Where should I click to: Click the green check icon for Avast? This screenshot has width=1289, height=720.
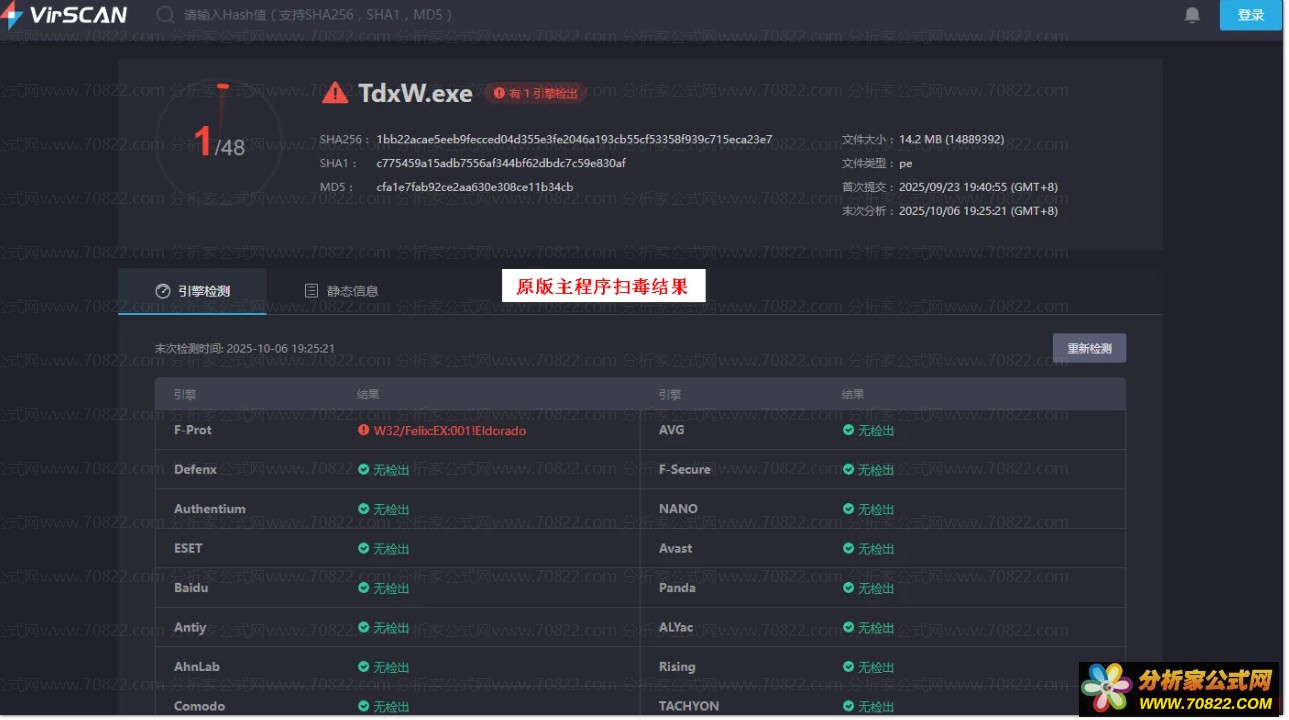(x=849, y=548)
